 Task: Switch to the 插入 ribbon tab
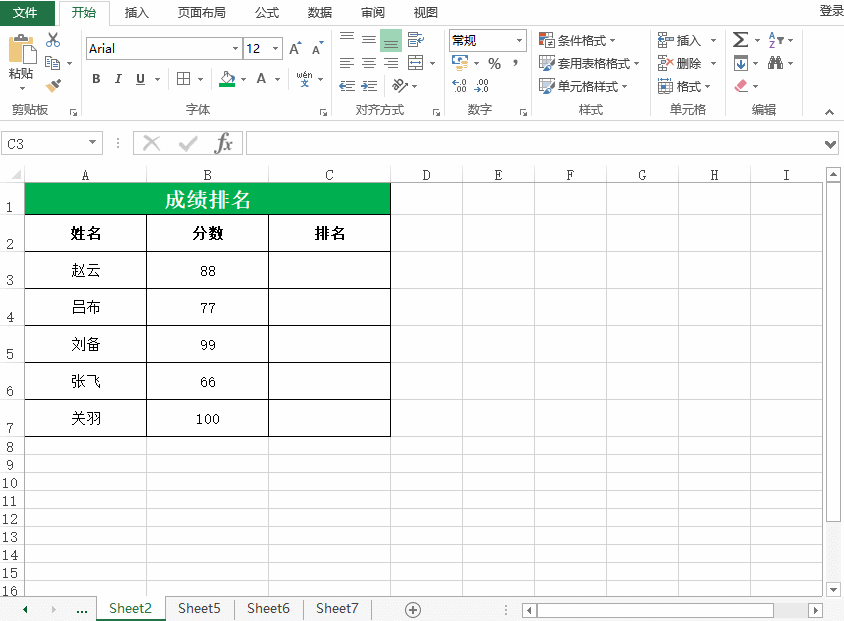click(136, 12)
